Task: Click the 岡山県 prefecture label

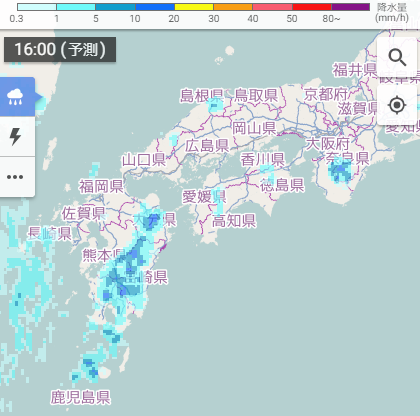Action: pos(254,128)
